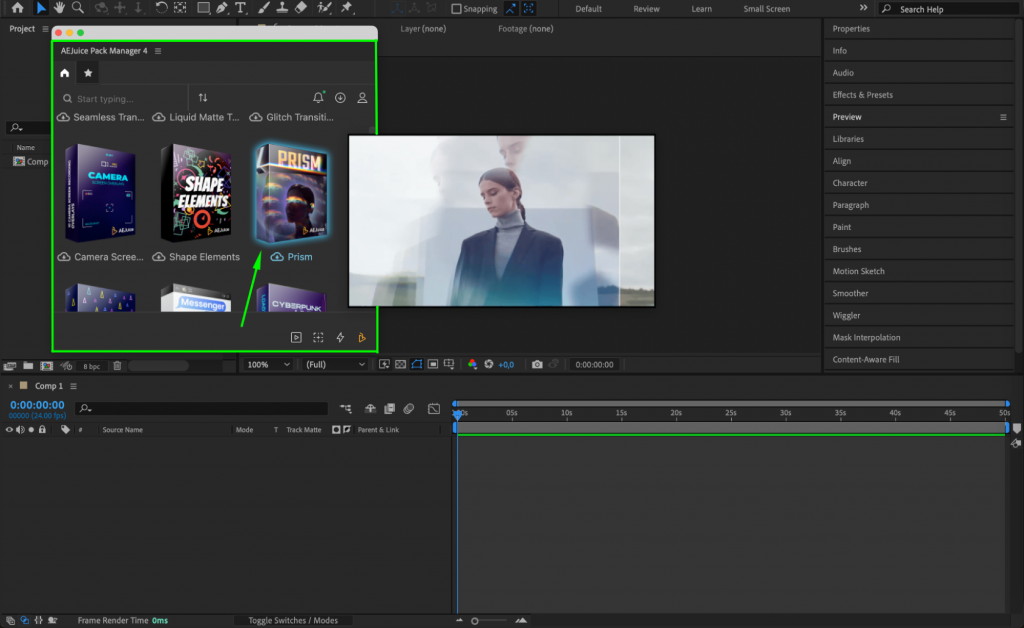This screenshot has height=628, width=1024.
Task: Open AEJuice account profile icon
Action: [362, 97]
